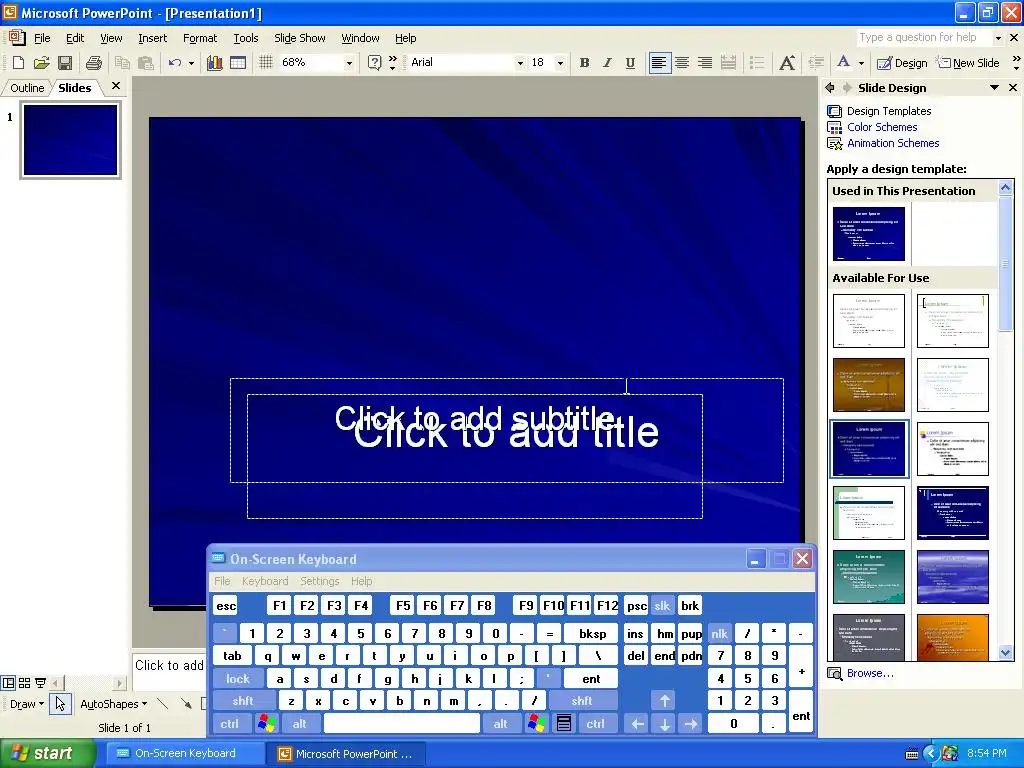The height and width of the screenshot is (768, 1024).
Task: Click the spacebar on On-Screen Keyboard
Action: pos(402,724)
